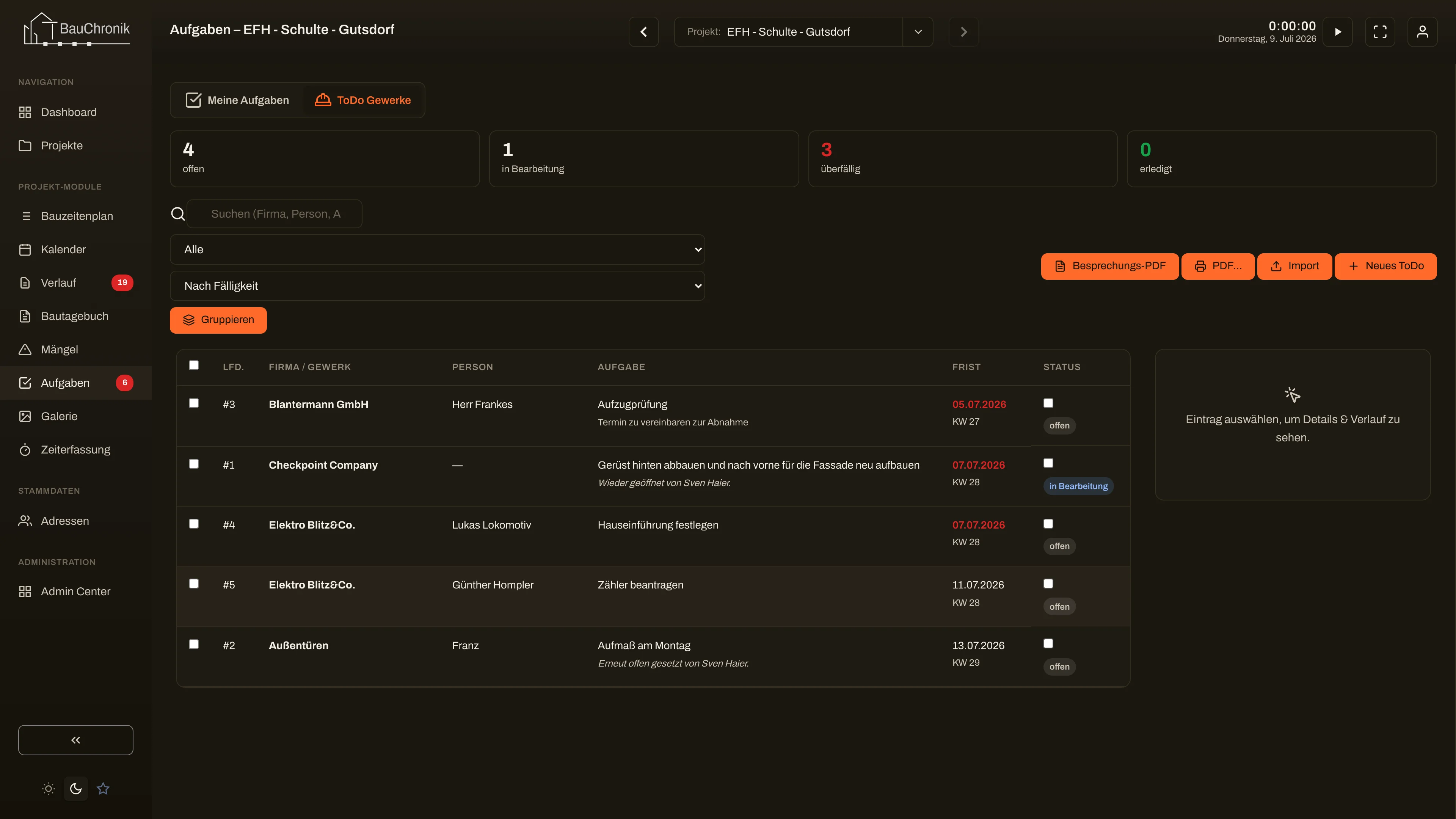Open the Bautagebuch module
The image size is (1456, 819).
click(76, 316)
